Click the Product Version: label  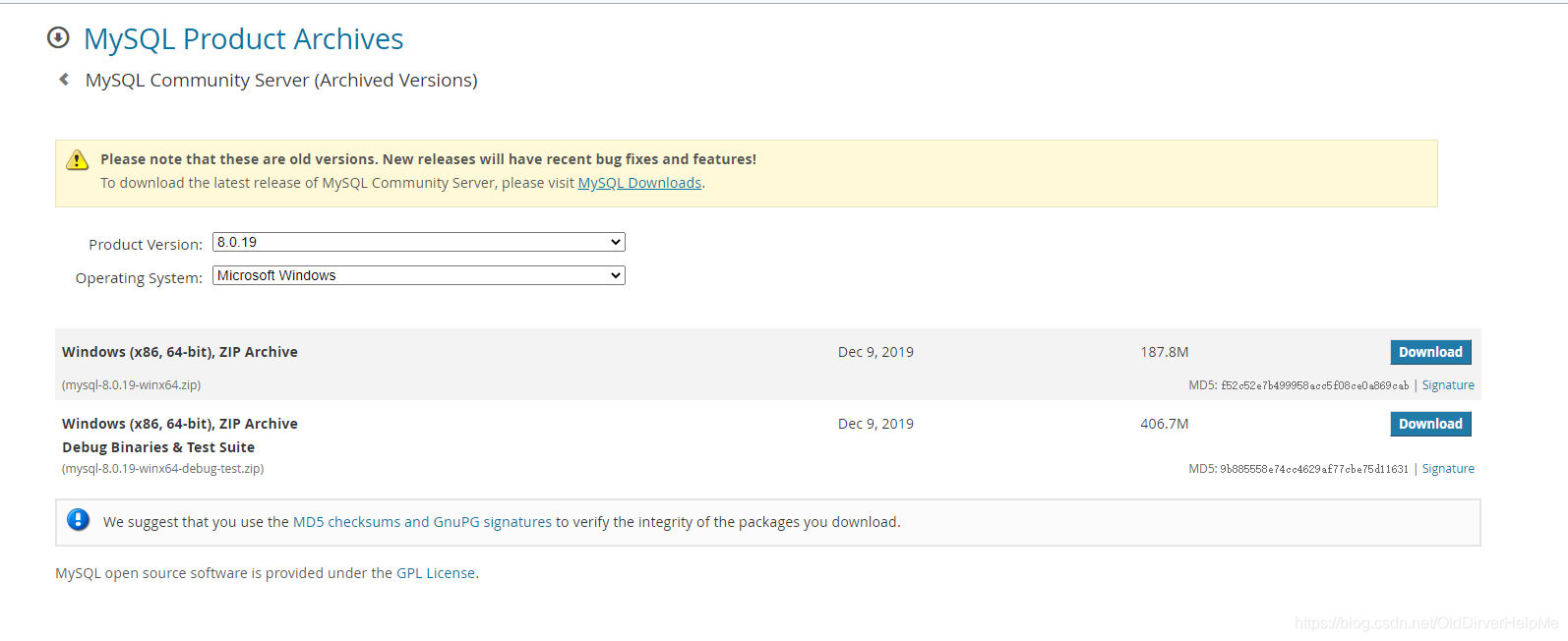click(146, 245)
